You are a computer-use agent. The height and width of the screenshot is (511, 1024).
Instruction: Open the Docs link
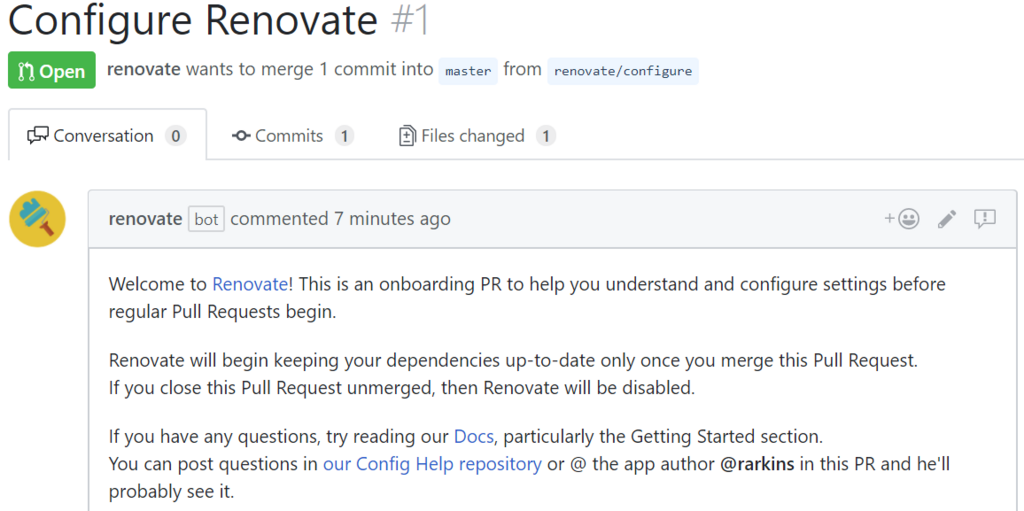474,435
